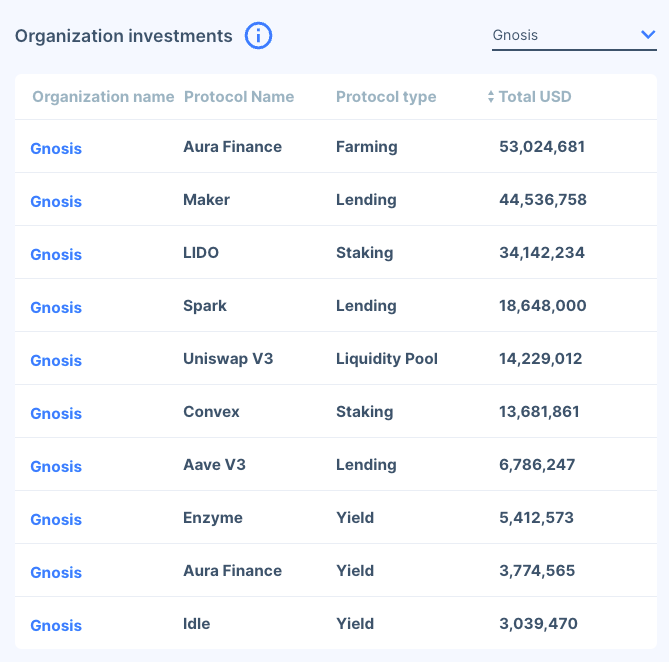Select the Aave V3 protocol name
This screenshot has width=669, height=662.
tap(214, 465)
